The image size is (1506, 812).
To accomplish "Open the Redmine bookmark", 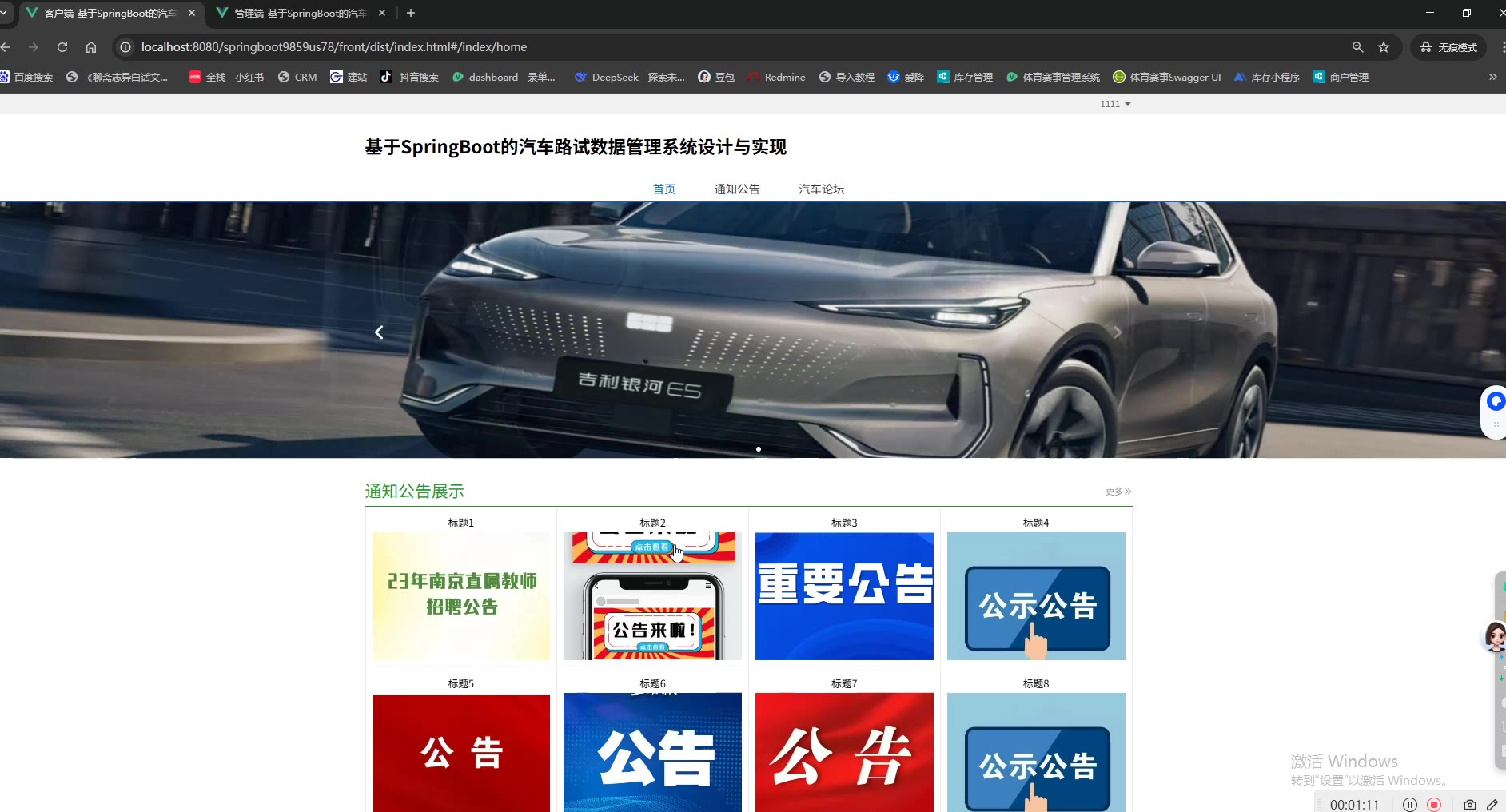I will 776,78.
